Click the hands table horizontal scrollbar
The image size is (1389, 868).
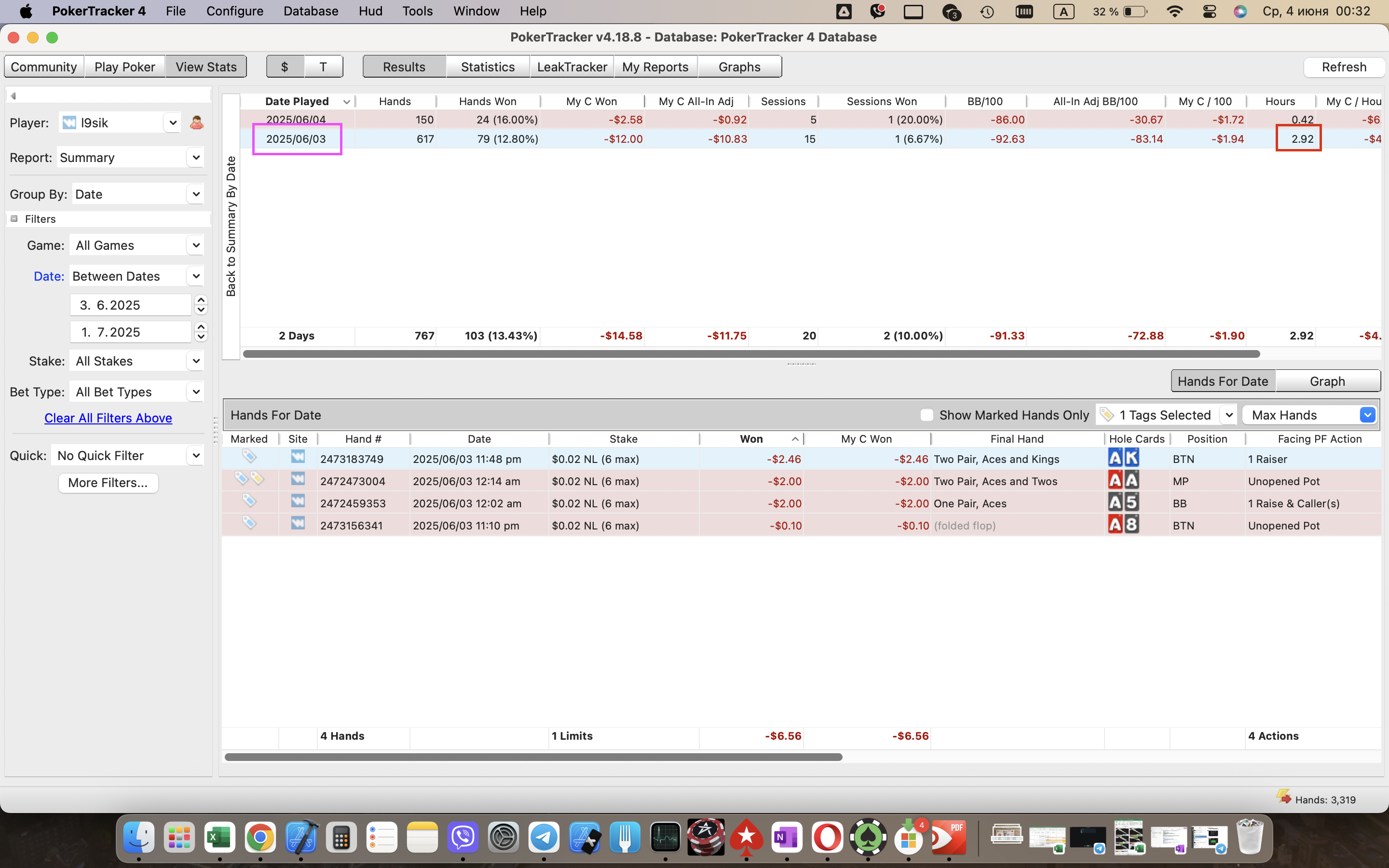click(x=533, y=757)
